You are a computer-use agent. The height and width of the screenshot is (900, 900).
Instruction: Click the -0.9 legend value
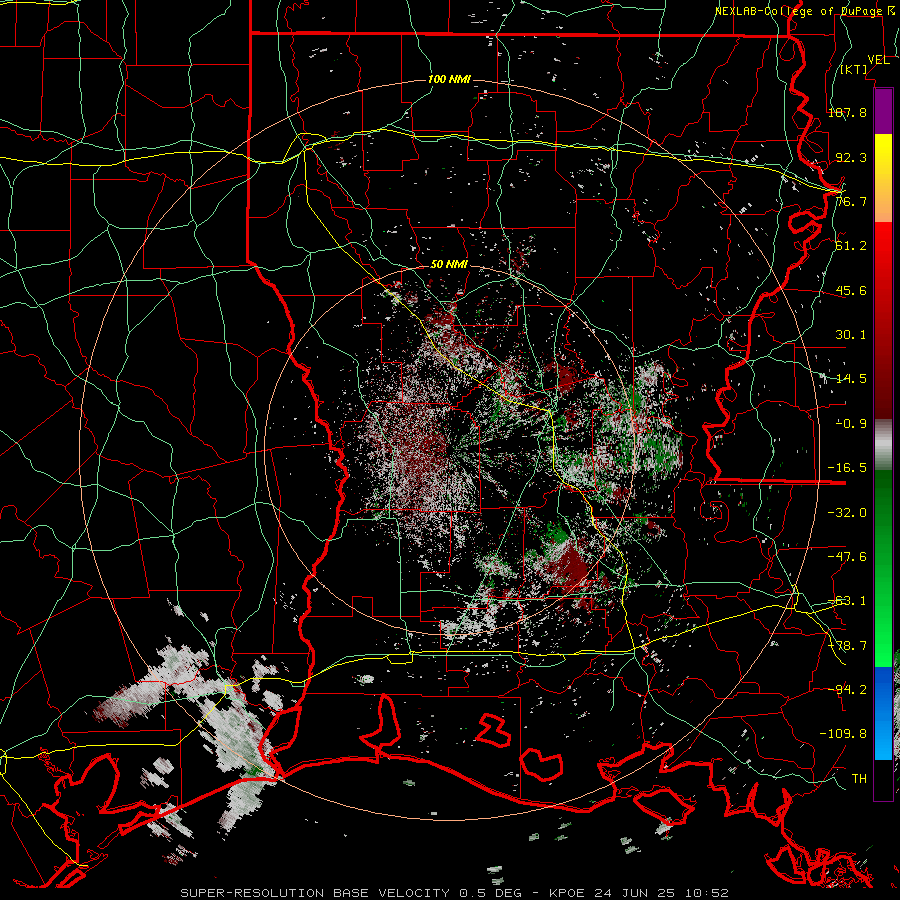tap(851, 424)
